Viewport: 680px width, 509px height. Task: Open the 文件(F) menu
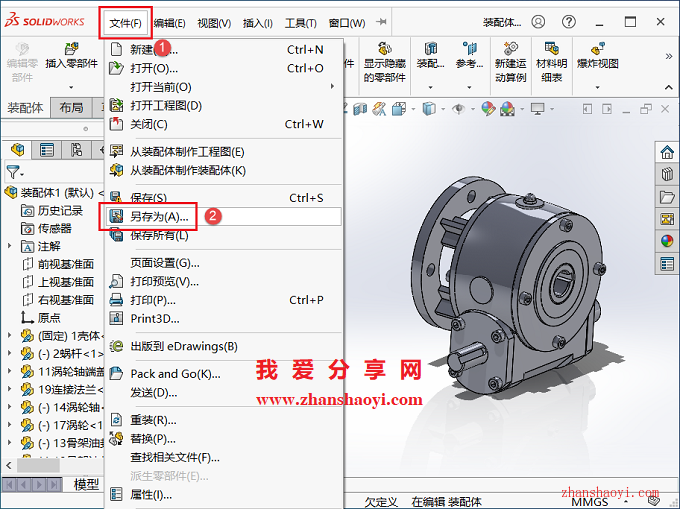click(125, 23)
